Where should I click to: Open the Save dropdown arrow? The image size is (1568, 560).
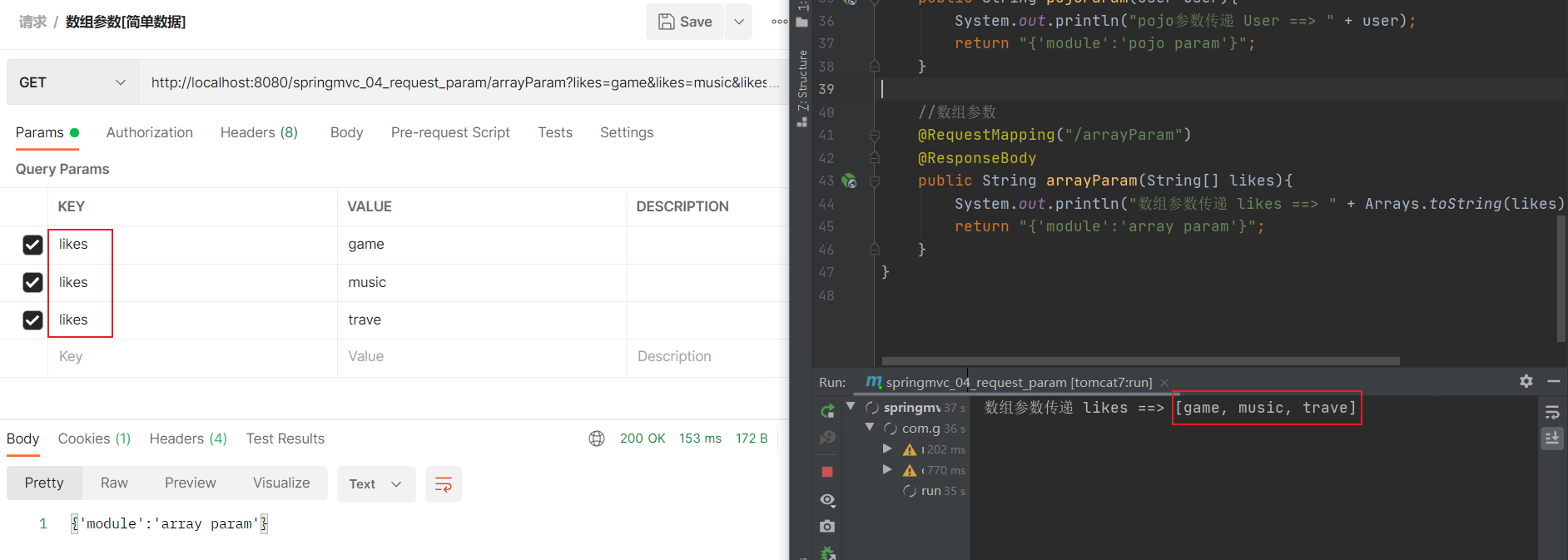(738, 22)
